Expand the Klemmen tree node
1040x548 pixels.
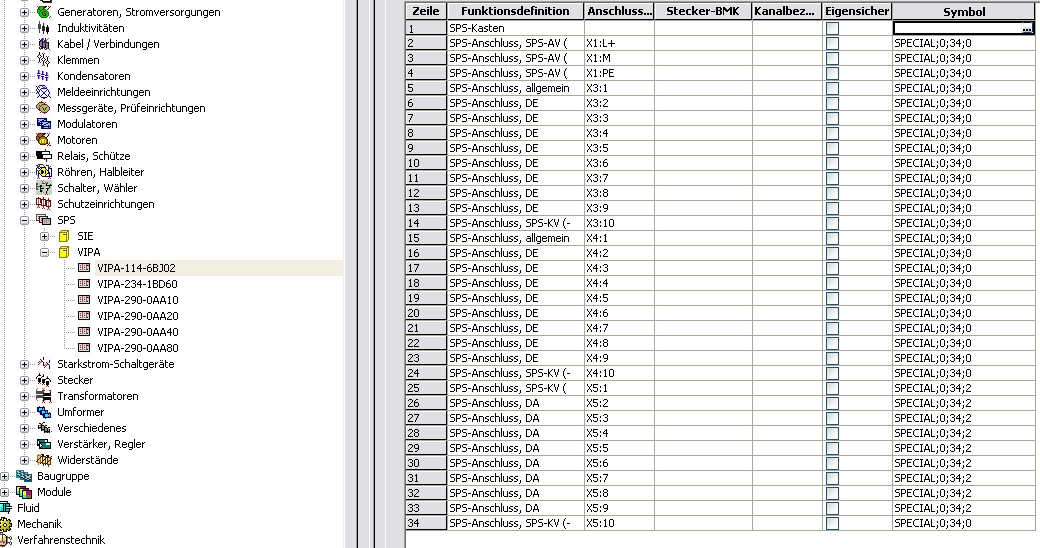tap(25, 60)
